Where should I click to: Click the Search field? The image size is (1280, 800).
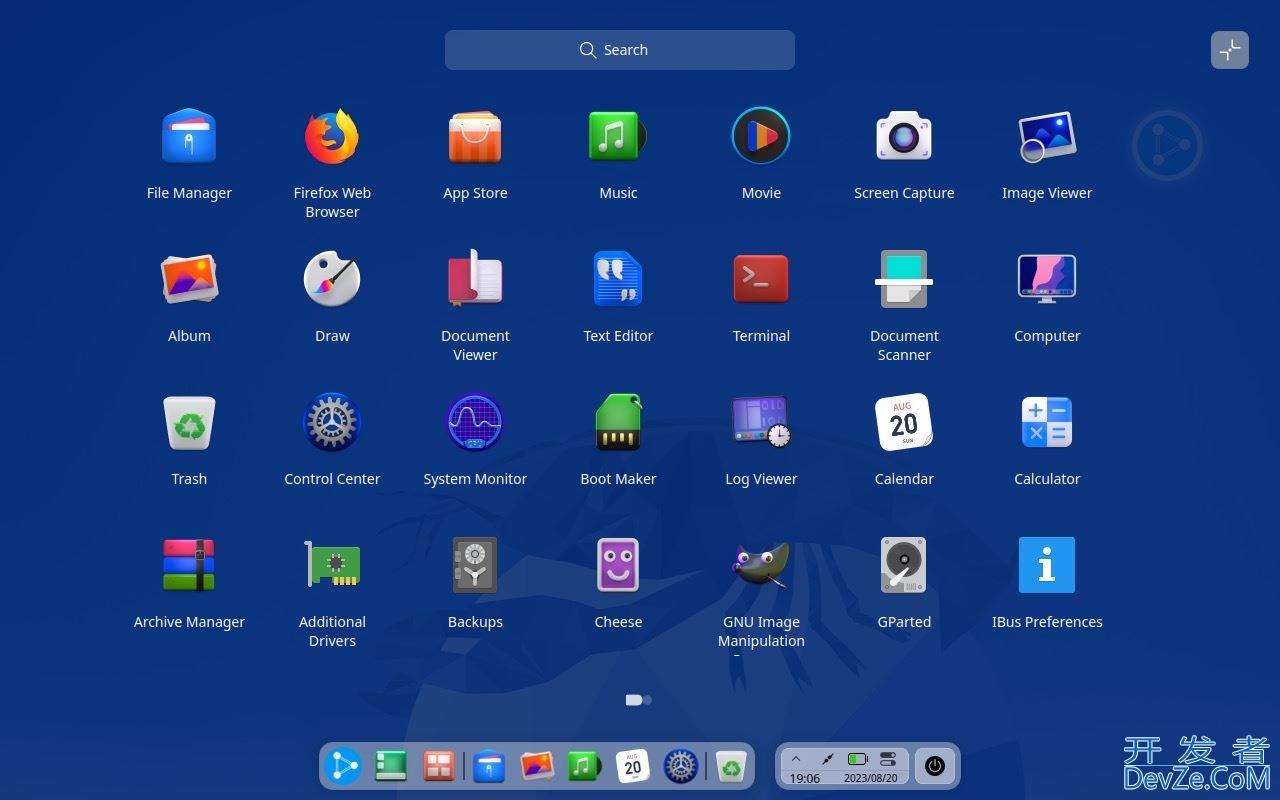pyautogui.click(x=620, y=50)
